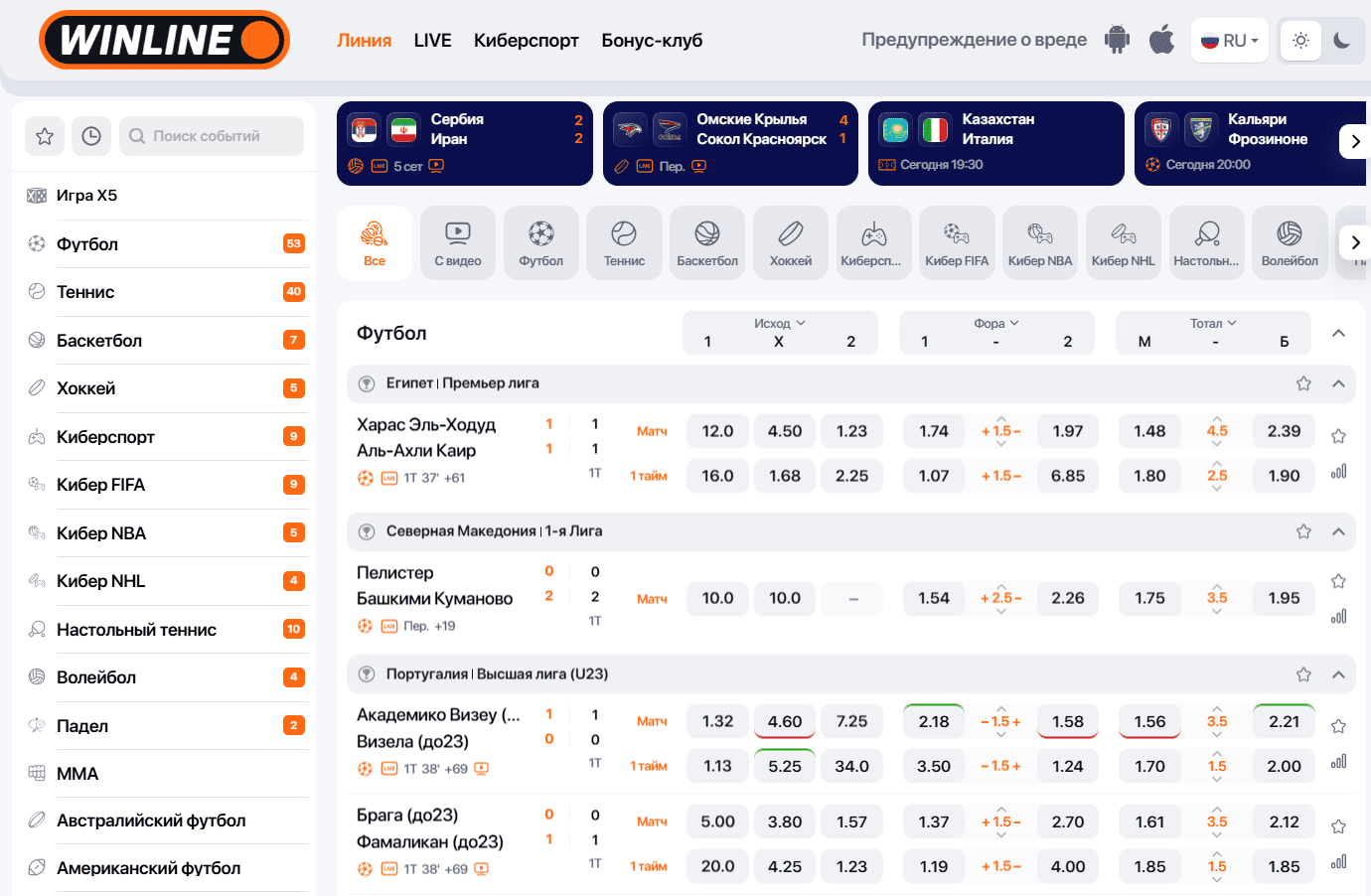
Task: Open the Исход market dropdown
Action: point(779,324)
